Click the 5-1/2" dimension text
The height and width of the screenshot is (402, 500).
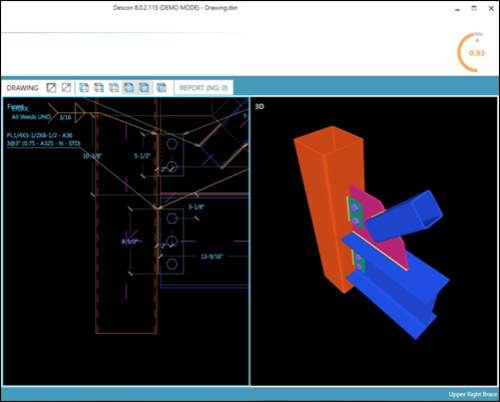click(142, 156)
